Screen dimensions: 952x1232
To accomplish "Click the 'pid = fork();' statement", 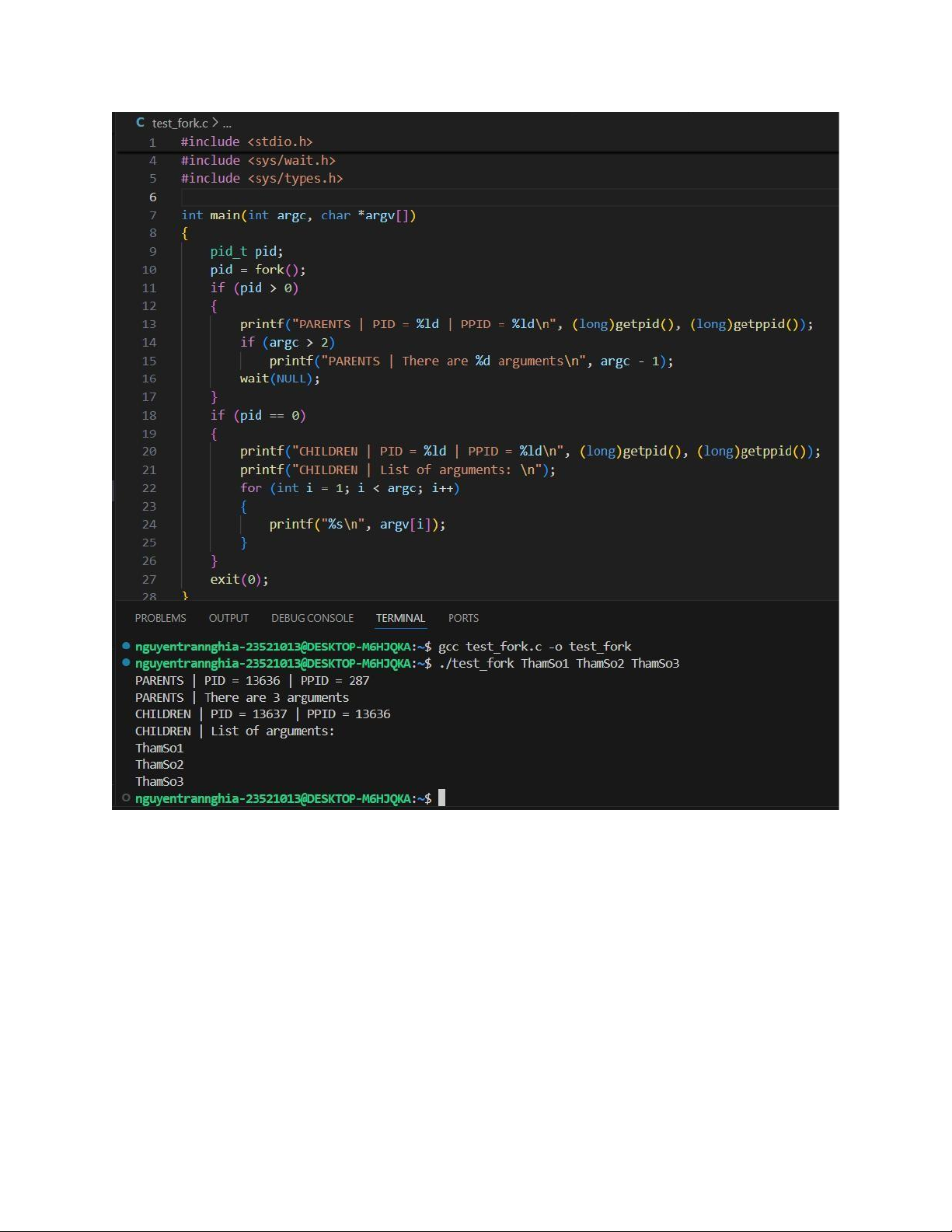I will 258,270.
